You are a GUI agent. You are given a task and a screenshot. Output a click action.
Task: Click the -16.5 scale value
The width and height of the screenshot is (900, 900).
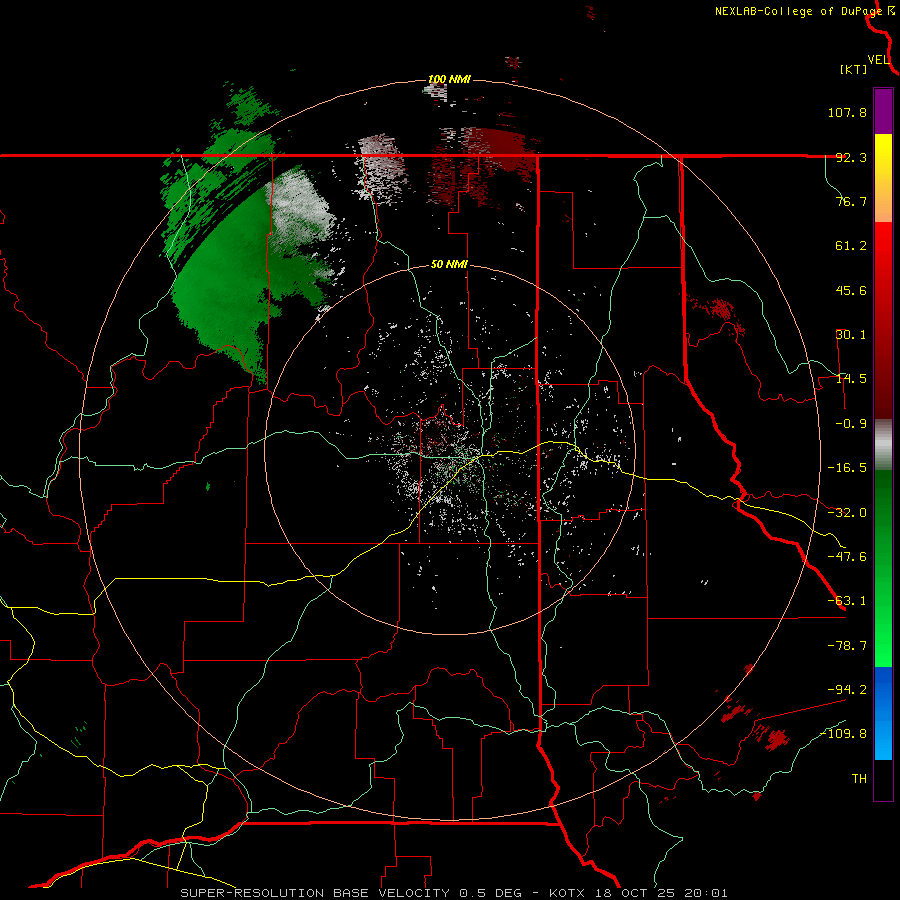(x=847, y=468)
